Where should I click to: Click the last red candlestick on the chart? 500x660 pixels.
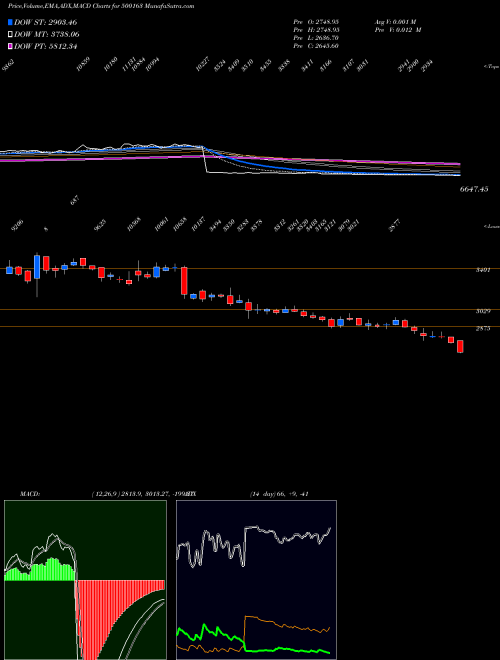[460, 346]
